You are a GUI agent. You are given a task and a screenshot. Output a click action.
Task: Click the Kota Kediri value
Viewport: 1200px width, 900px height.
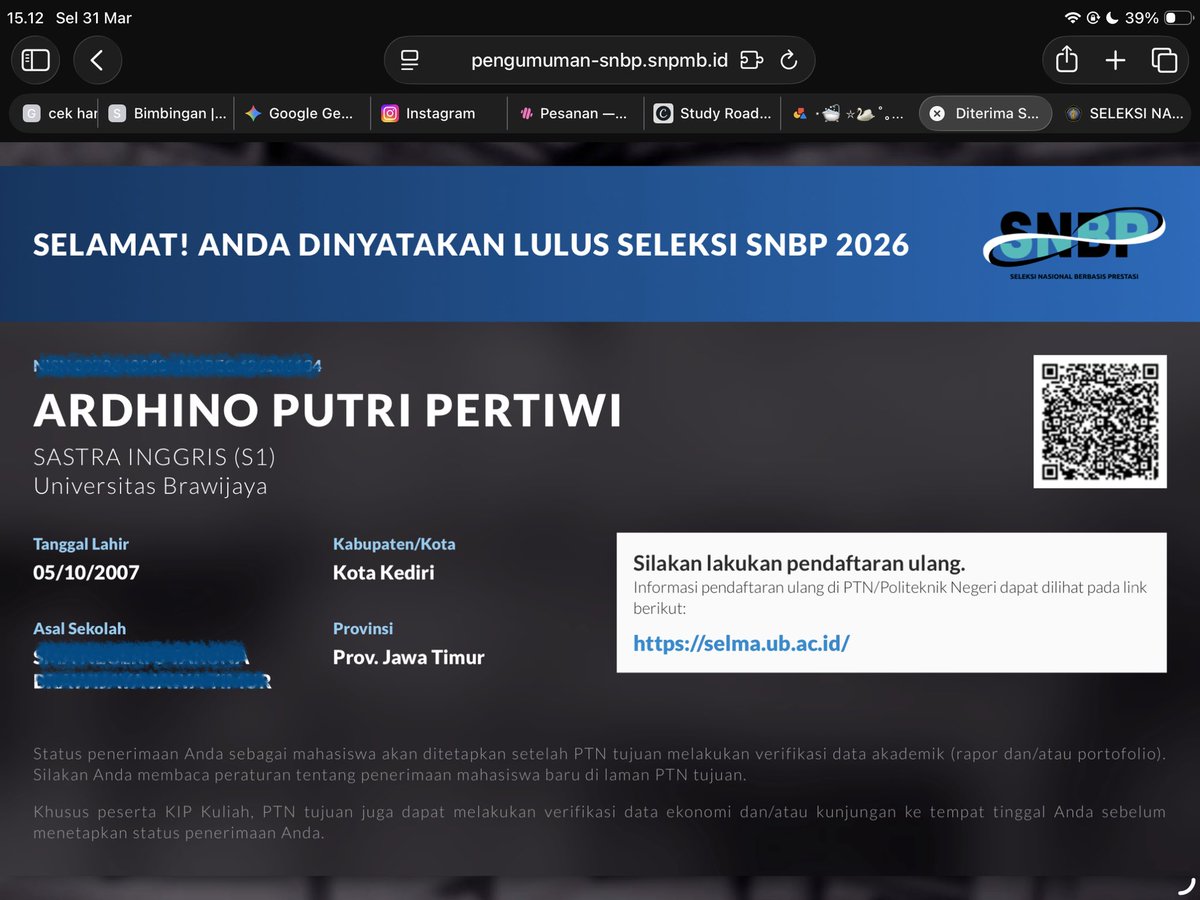coord(383,573)
